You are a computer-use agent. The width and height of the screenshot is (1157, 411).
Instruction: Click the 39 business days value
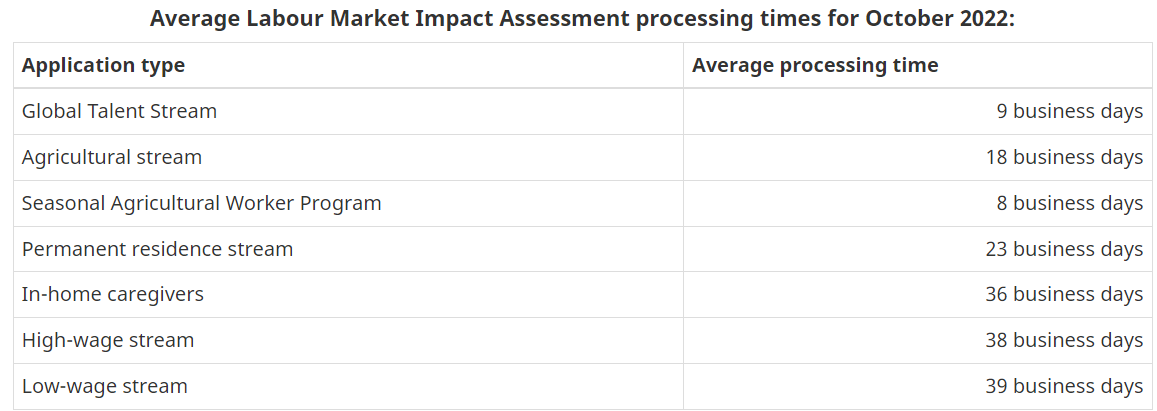(x=1064, y=386)
